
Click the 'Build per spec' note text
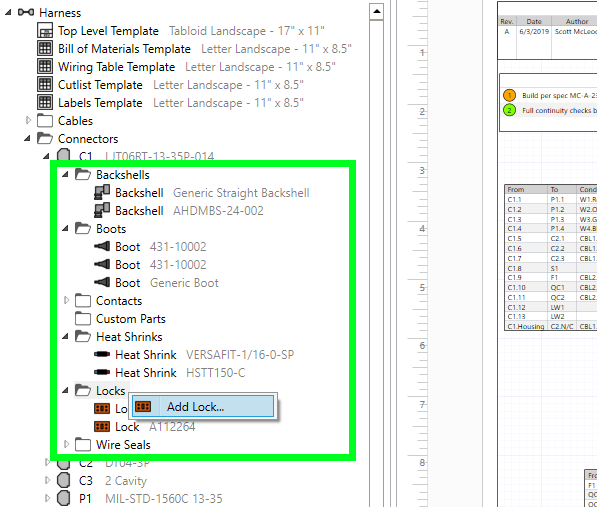click(559, 96)
